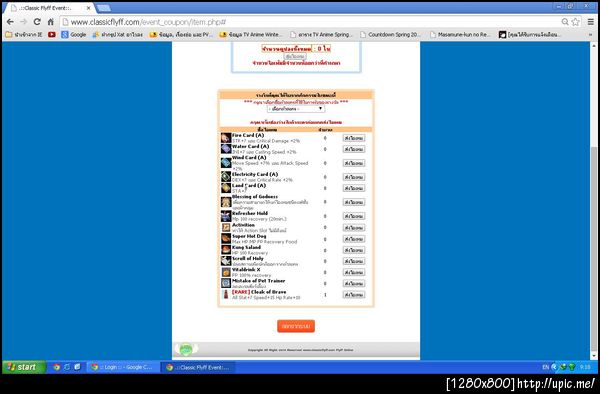Click the "Super Hot Dog" item name
This screenshot has height=394, width=600.
pos(249,236)
